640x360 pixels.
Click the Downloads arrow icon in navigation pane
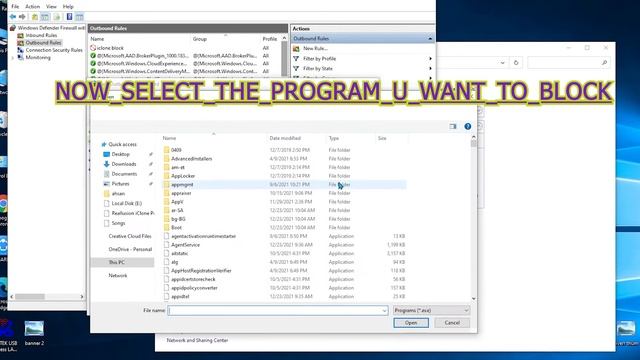pyautogui.click(x=107, y=164)
